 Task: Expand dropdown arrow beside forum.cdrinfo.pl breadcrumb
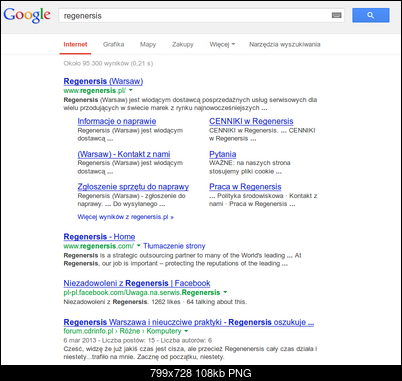click(186, 331)
